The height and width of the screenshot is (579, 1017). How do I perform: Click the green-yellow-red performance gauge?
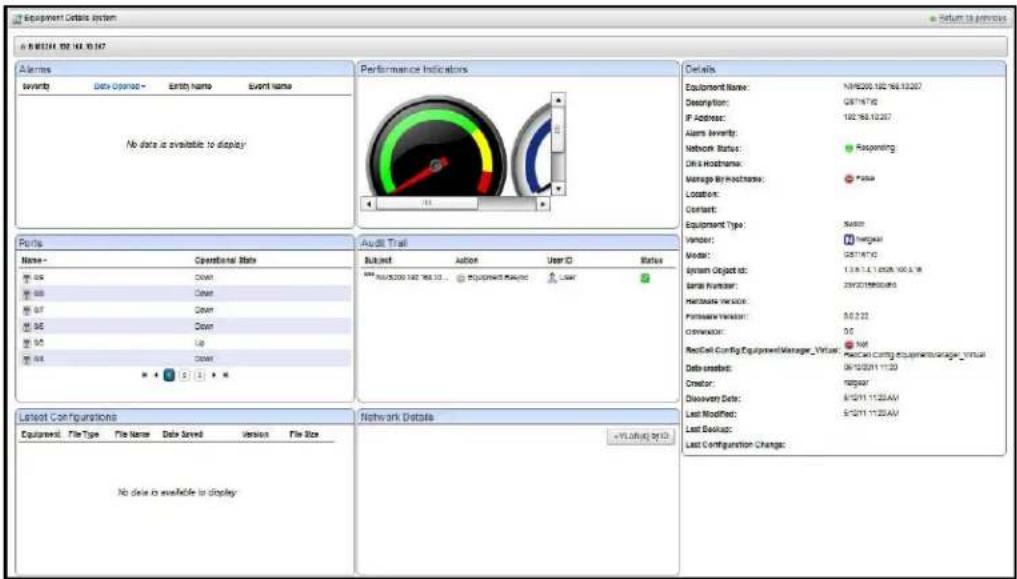(437, 148)
